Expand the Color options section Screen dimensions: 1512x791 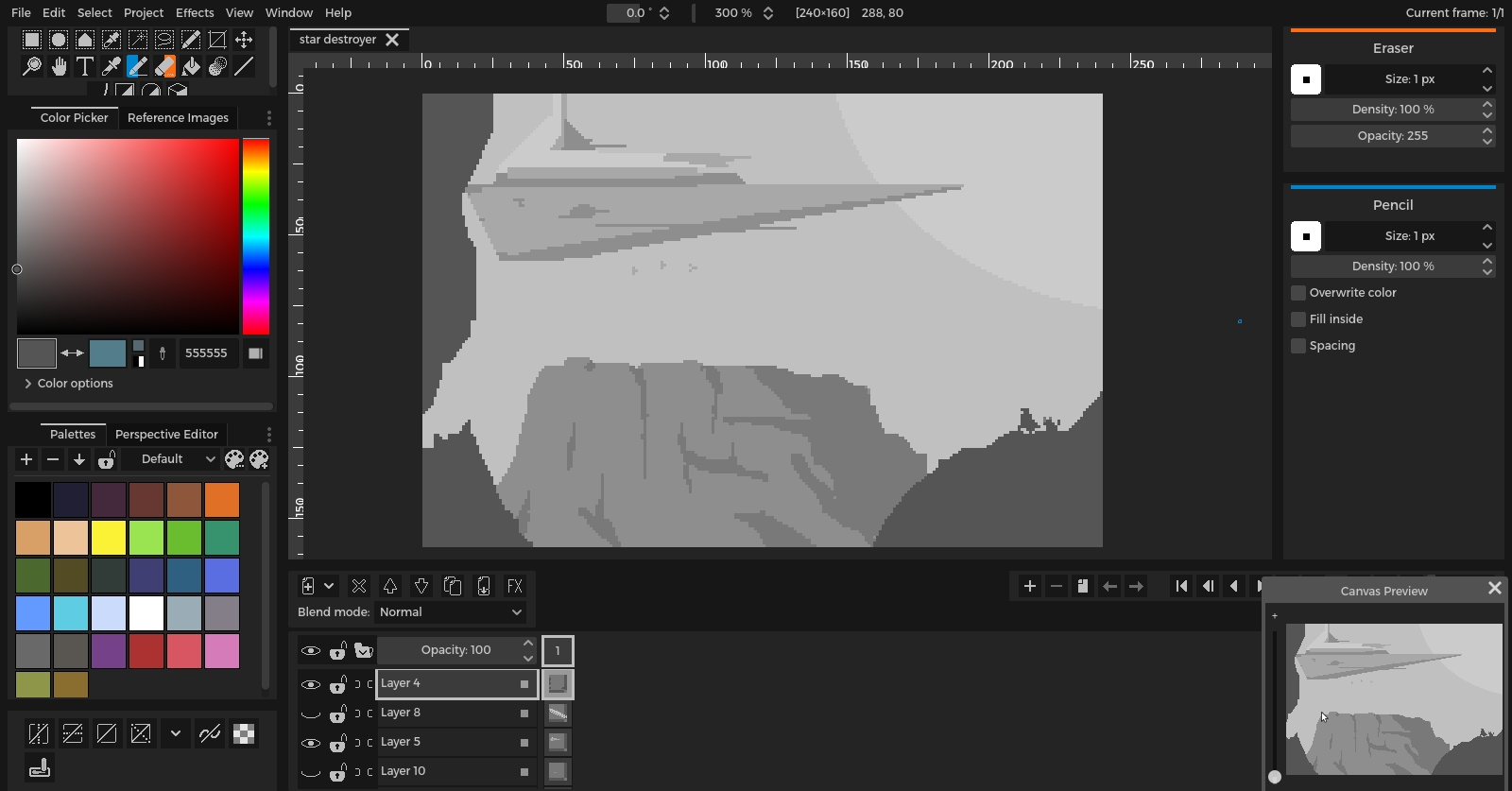click(x=68, y=384)
